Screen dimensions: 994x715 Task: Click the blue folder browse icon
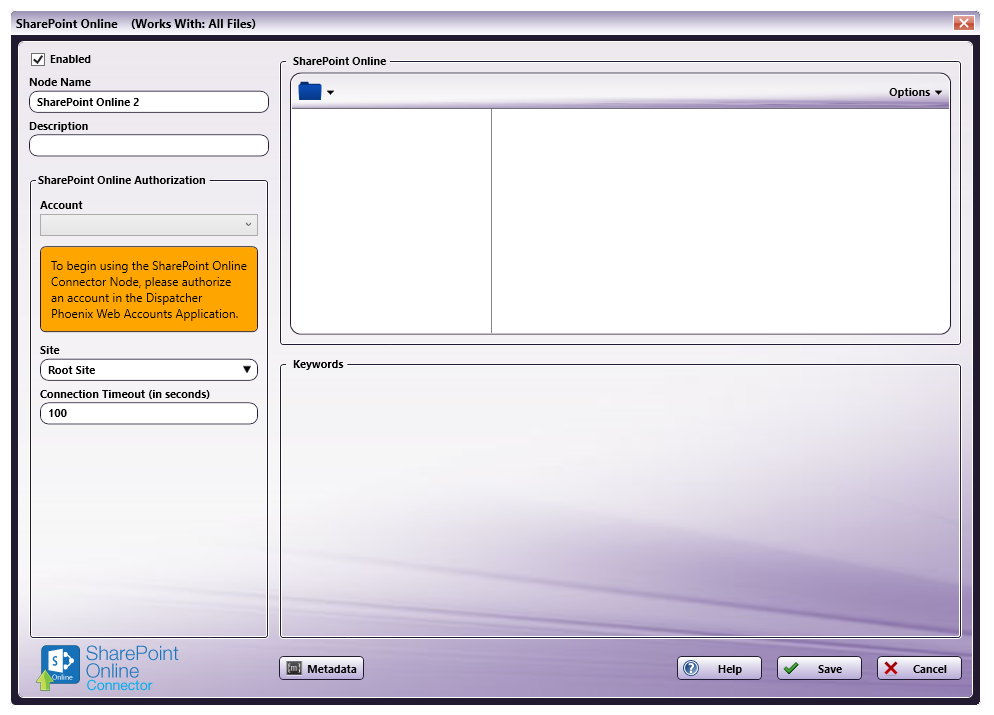point(310,91)
